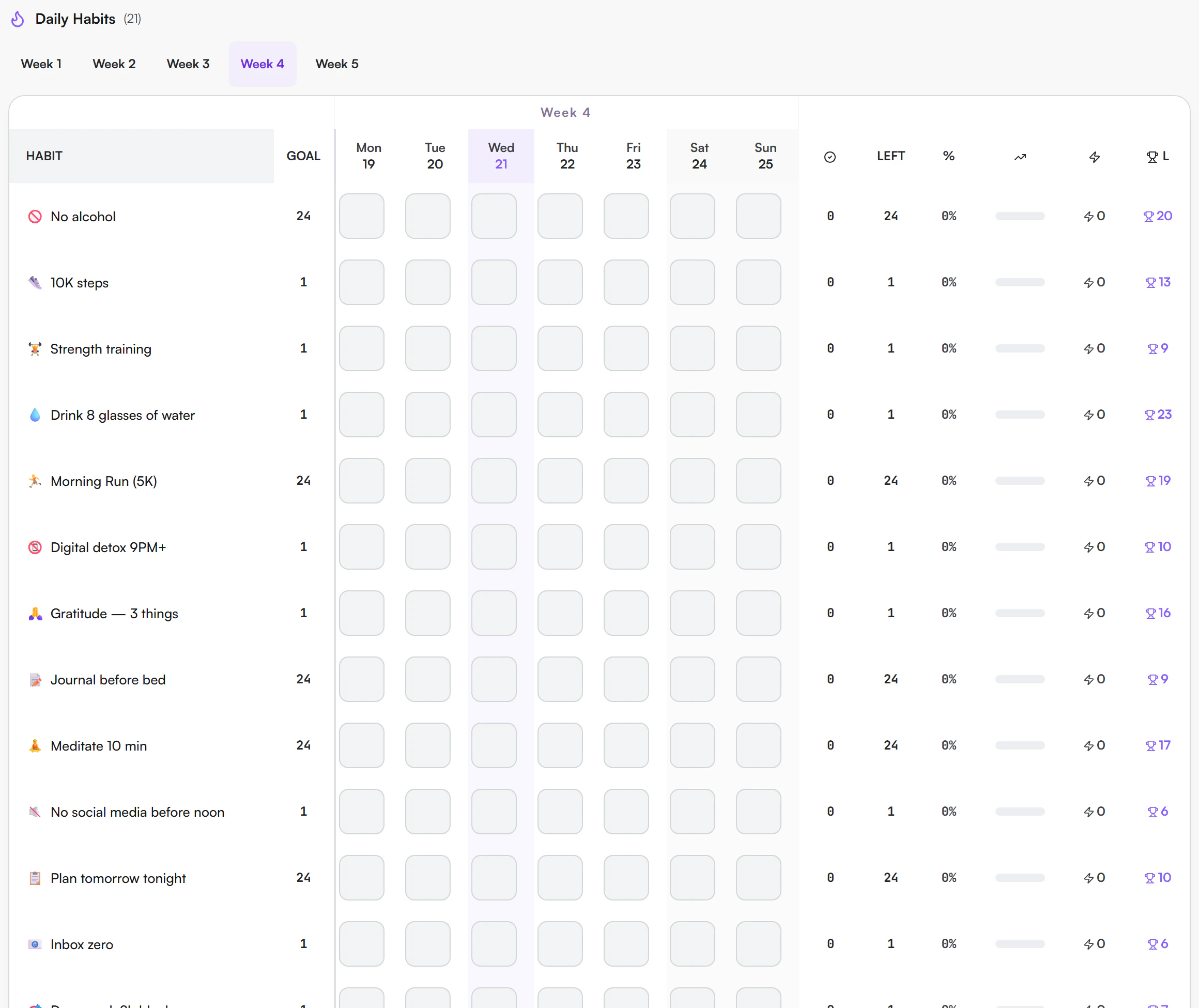This screenshot has width=1199, height=1008.
Task: Mark Meditate 10 min done on Thursday 22
Action: pos(560,745)
